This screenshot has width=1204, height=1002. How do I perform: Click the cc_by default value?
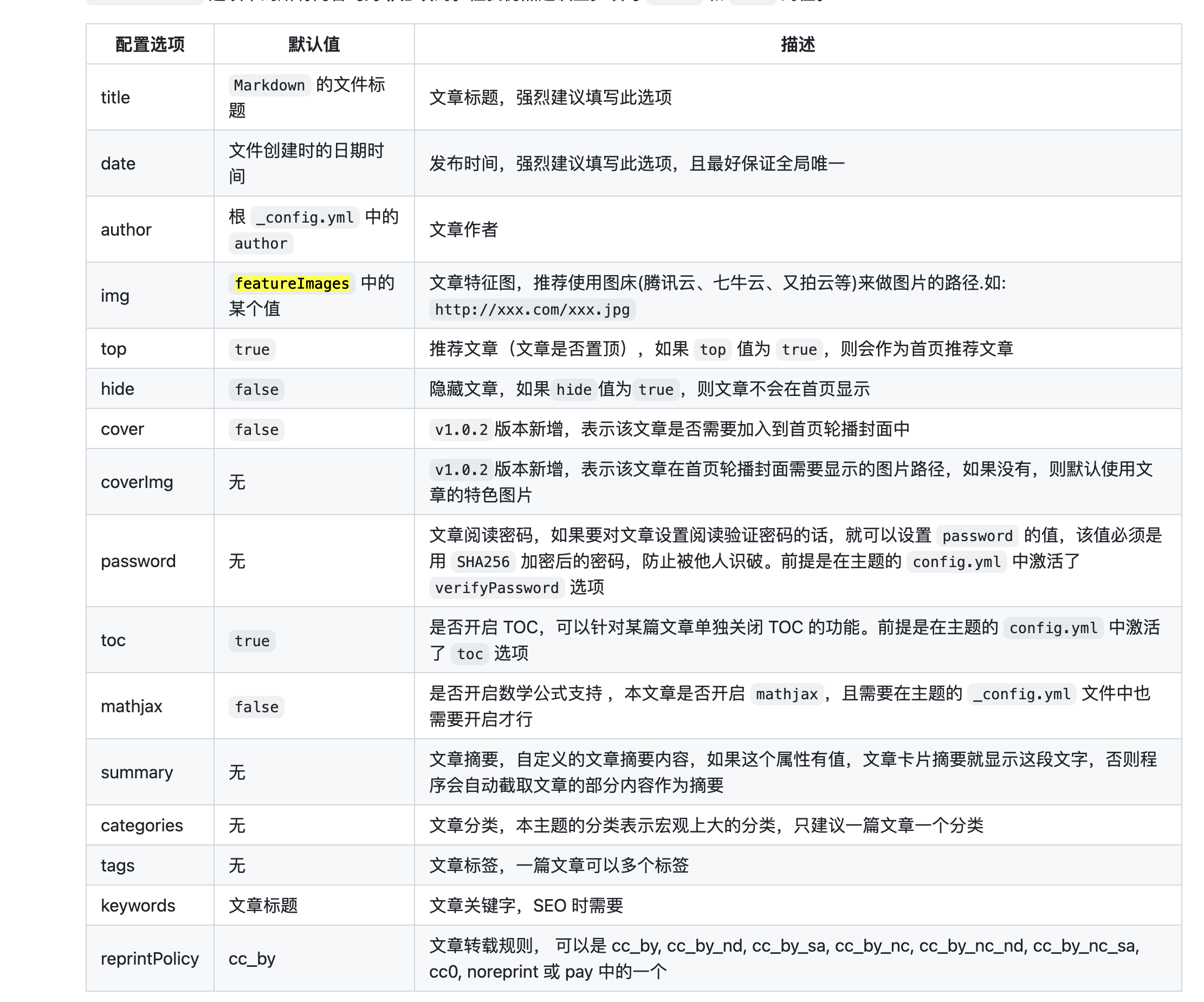(x=252, y=959)
